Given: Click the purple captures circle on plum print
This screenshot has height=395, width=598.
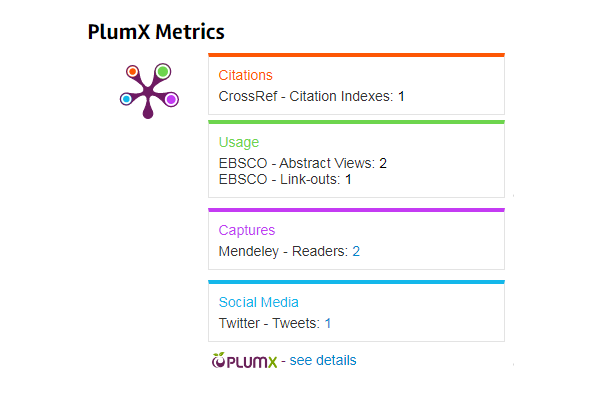Looking at the screenshot, I should click(x=171, y=100).
